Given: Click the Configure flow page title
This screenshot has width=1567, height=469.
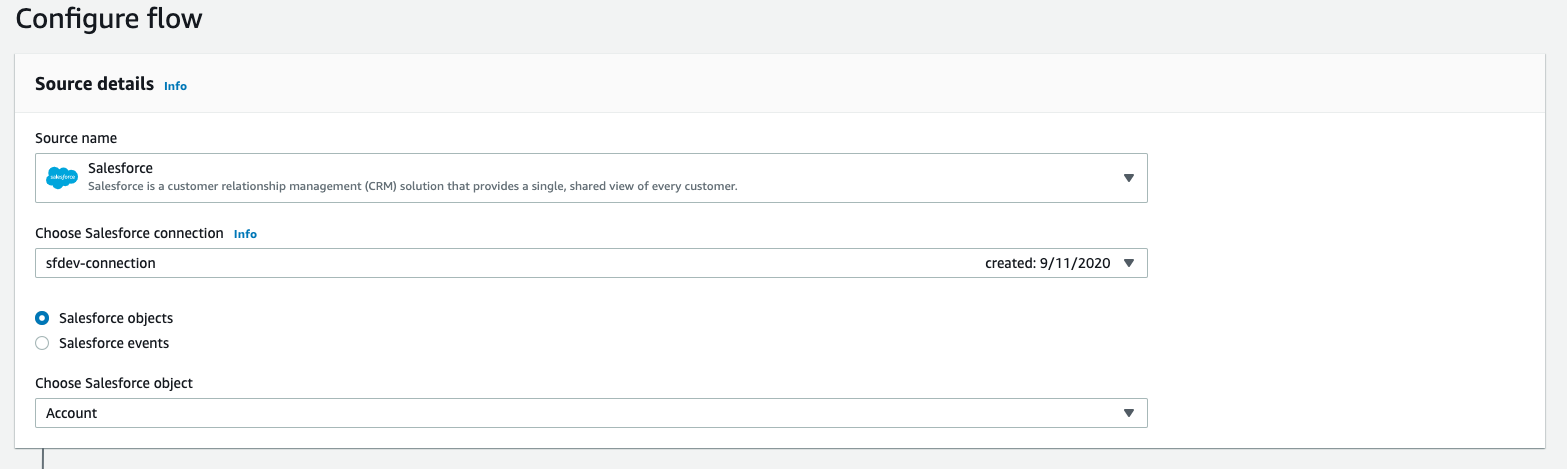Looking at the screenshot, I should pos(109,18).
